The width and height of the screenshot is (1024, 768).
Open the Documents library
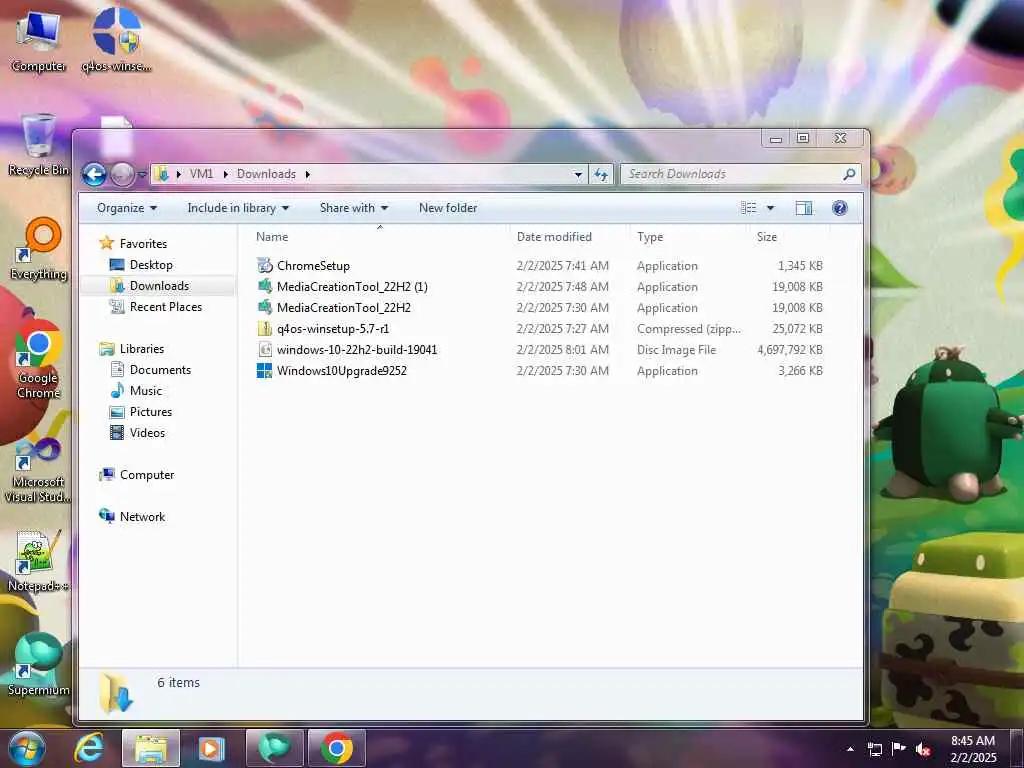point(160,370)
